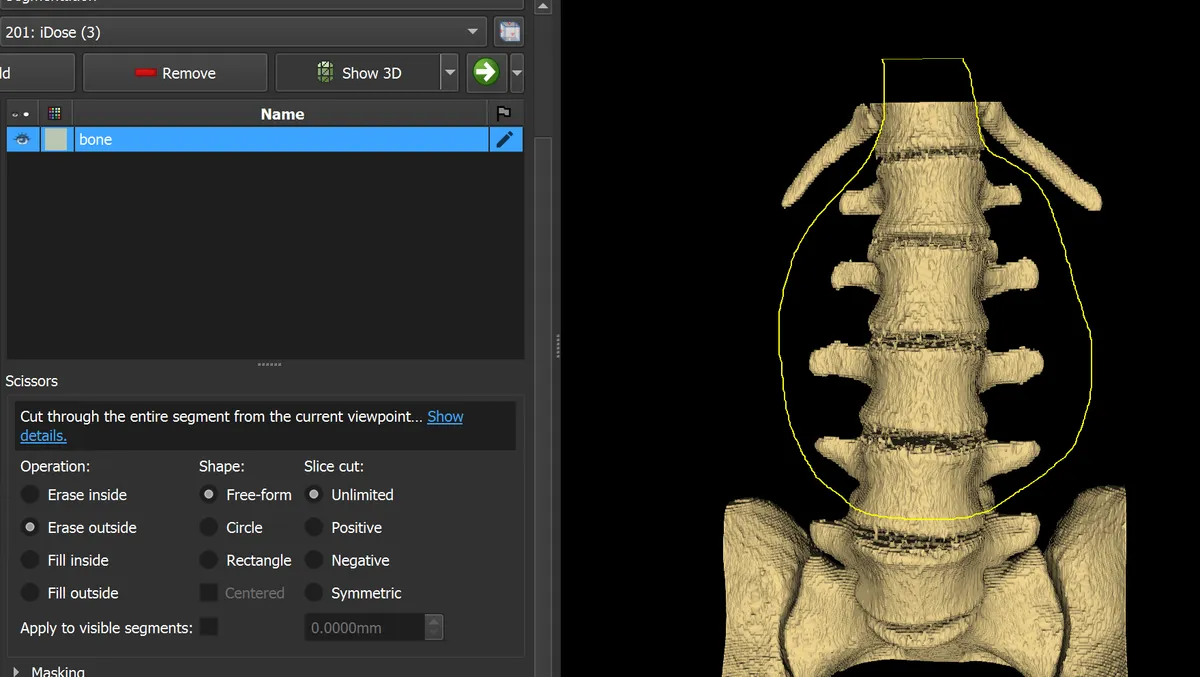Toggle visibility eye of bone segment
Viewport: 1200px width, 677px height.
pos(22,140)
